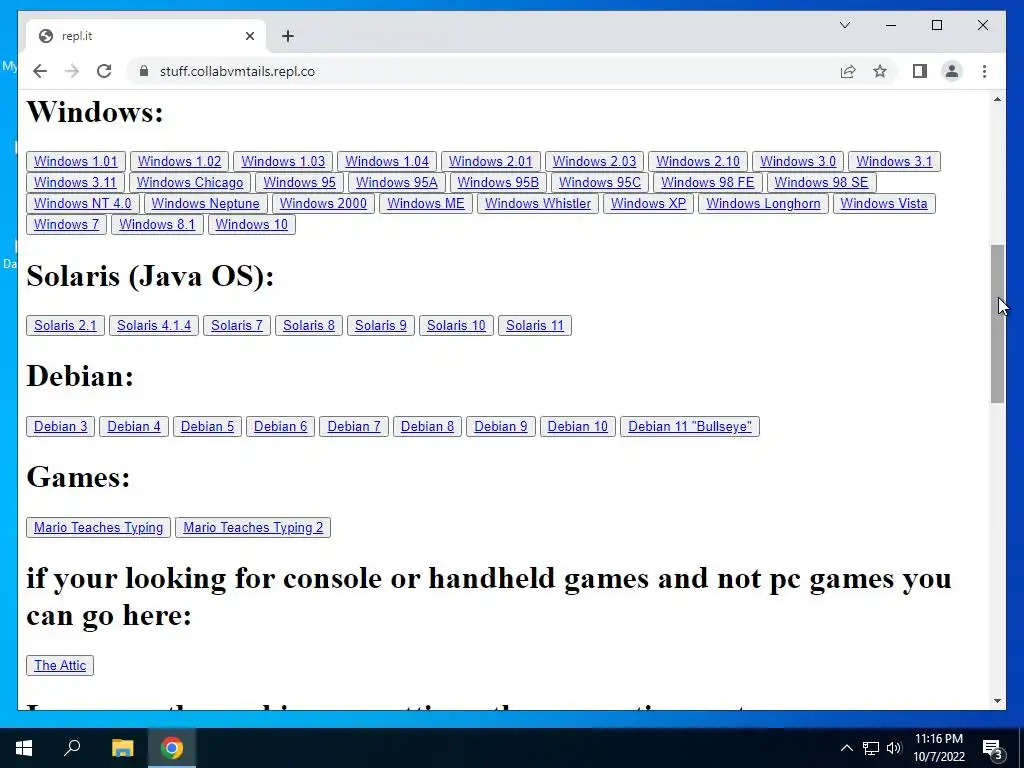Viewport: 1024px width, 768px height.
Task: Select the repl.it browser tab
Action: [145, 36]
